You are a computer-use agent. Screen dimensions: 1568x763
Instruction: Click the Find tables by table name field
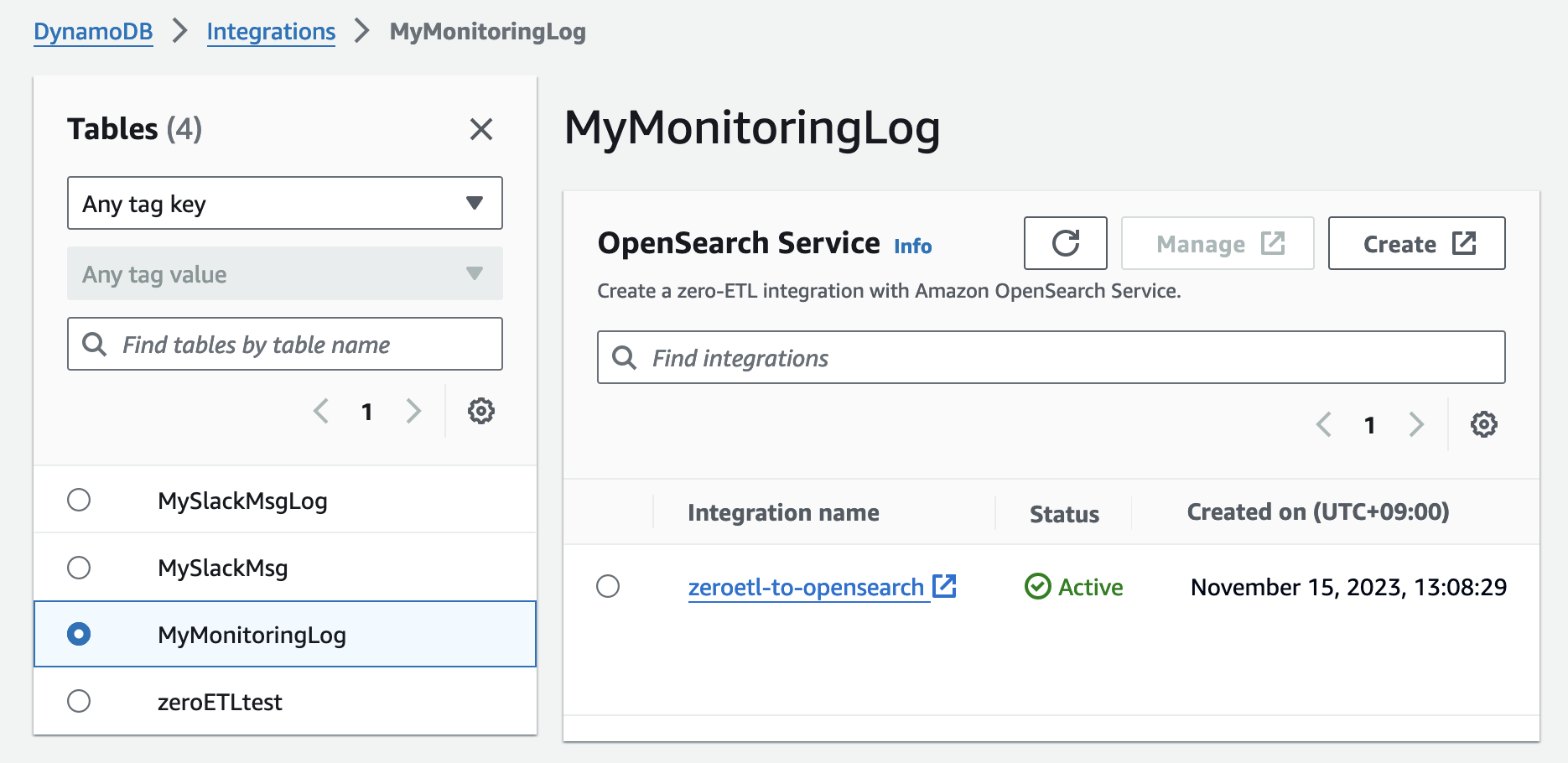point(285,344)
